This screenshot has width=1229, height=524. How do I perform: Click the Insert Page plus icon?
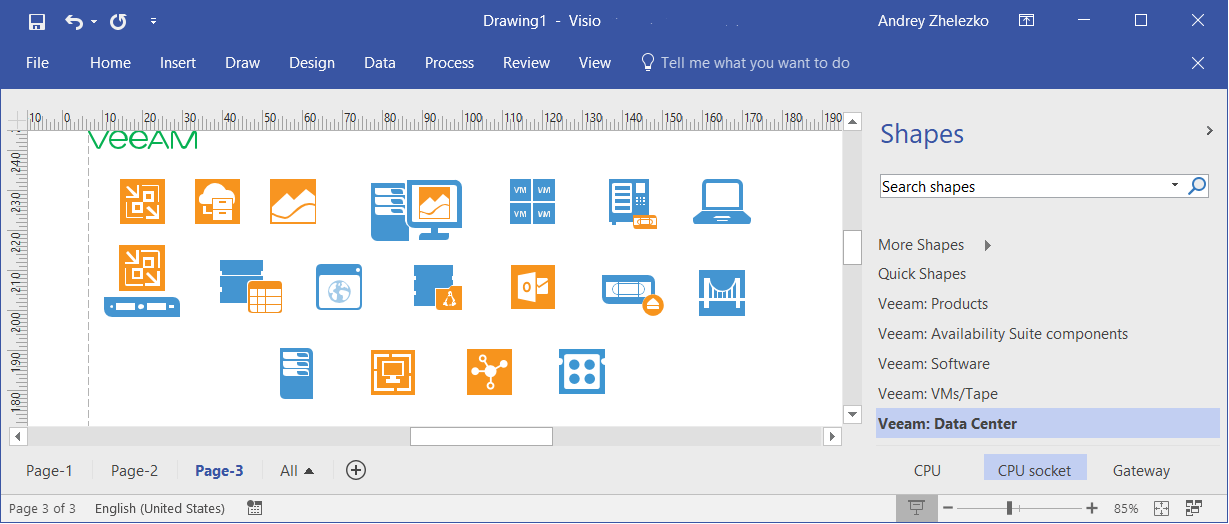pos(355,470)
